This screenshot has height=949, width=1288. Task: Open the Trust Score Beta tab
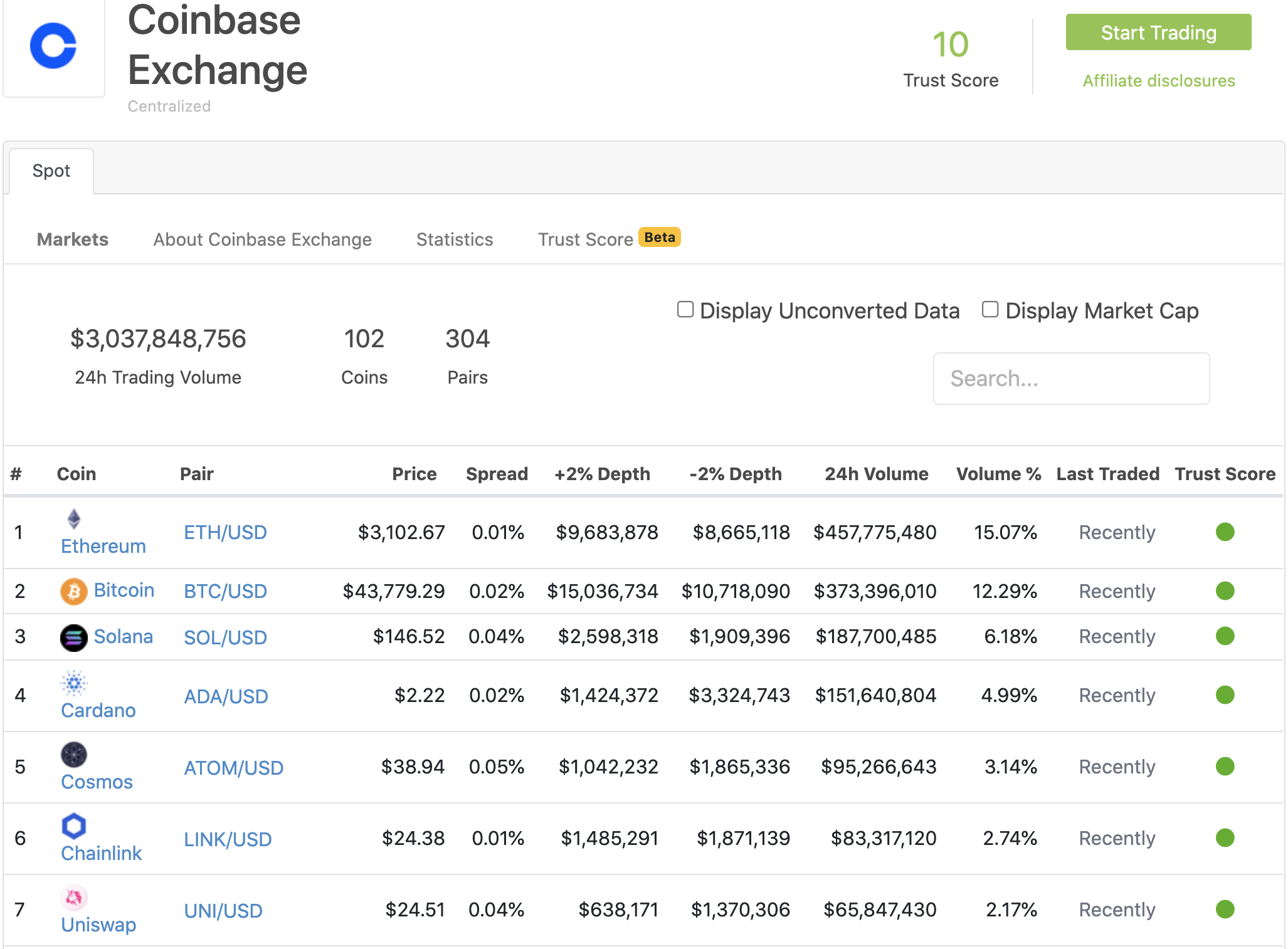[x=609, y=239]
